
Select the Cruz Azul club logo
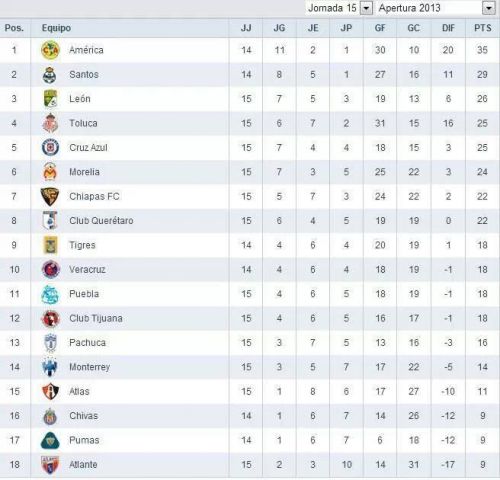coord(50,147)
